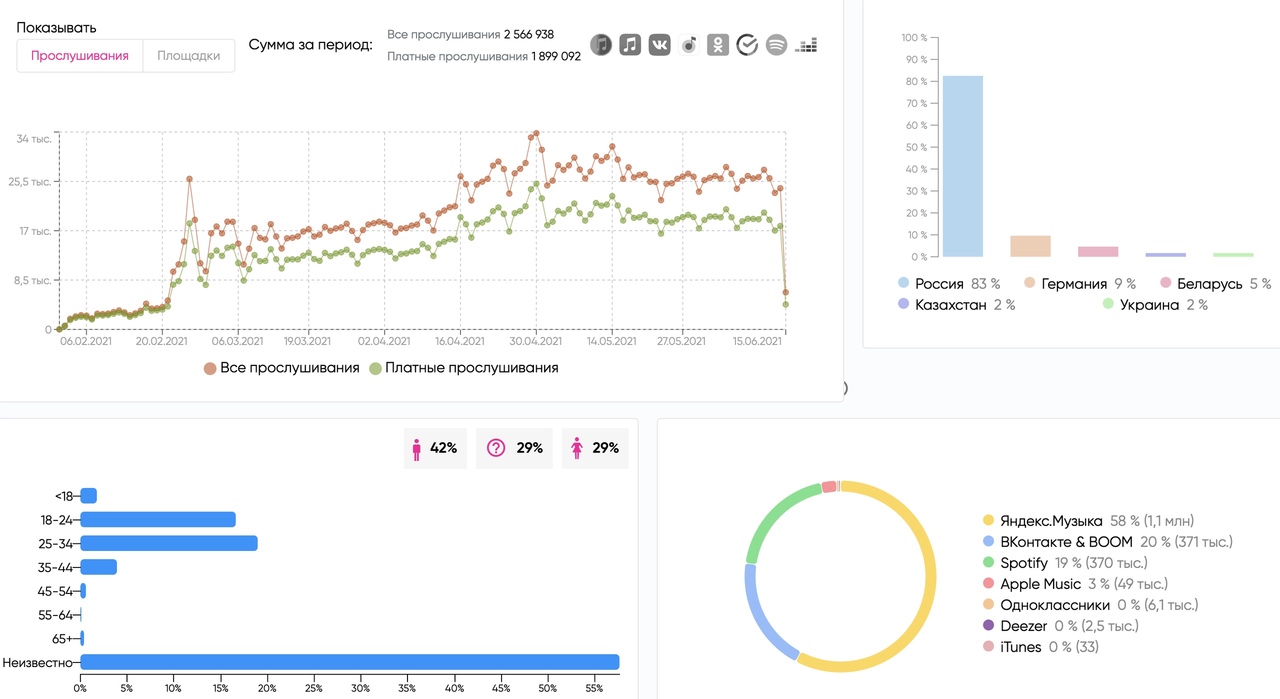1280x699 pixels.
Task: Toggle Украина 2 % legend entry
Action: (x=1155, y=305)
